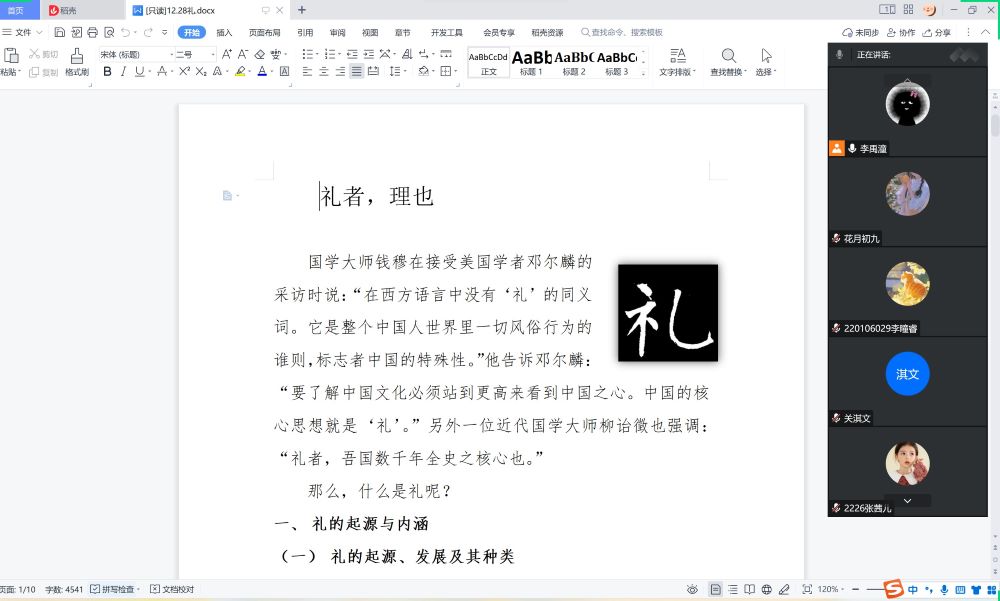Apply the 标题 1 heading style
The height and width of the screenshot is (601, 1000).
click(532, 62)
